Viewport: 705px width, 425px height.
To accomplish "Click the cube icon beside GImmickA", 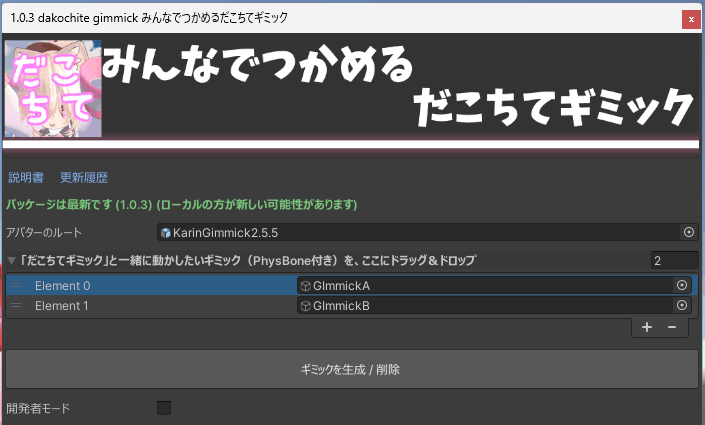I will [x=305, y=286].
